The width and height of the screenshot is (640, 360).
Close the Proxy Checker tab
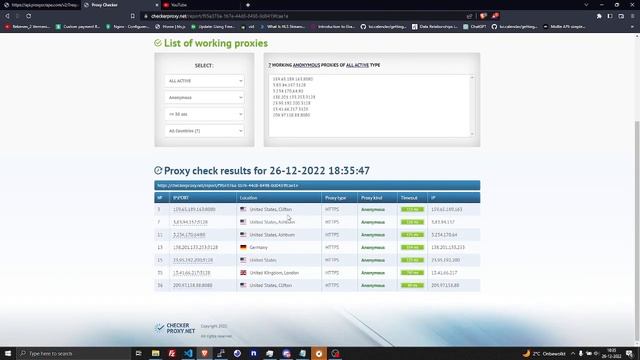click(157, 5)
